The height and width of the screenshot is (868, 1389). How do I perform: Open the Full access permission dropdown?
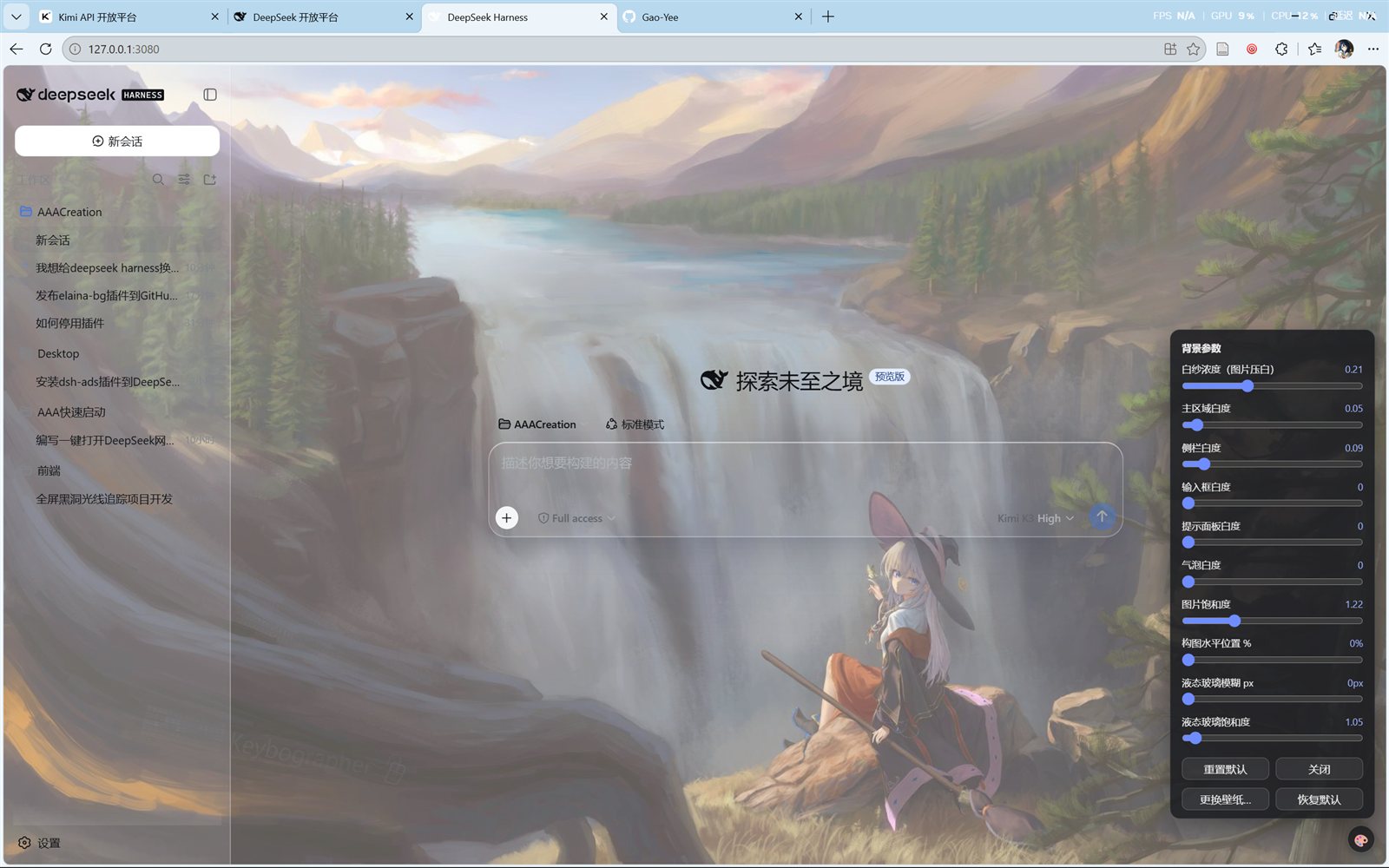click(576, 518)
